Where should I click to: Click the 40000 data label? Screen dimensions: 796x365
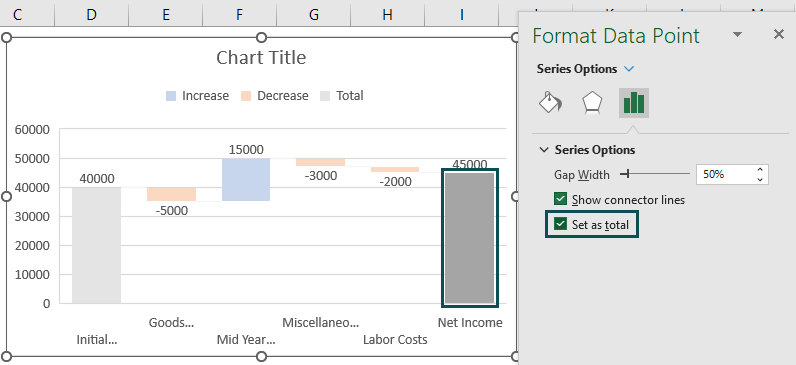point(97,179)
